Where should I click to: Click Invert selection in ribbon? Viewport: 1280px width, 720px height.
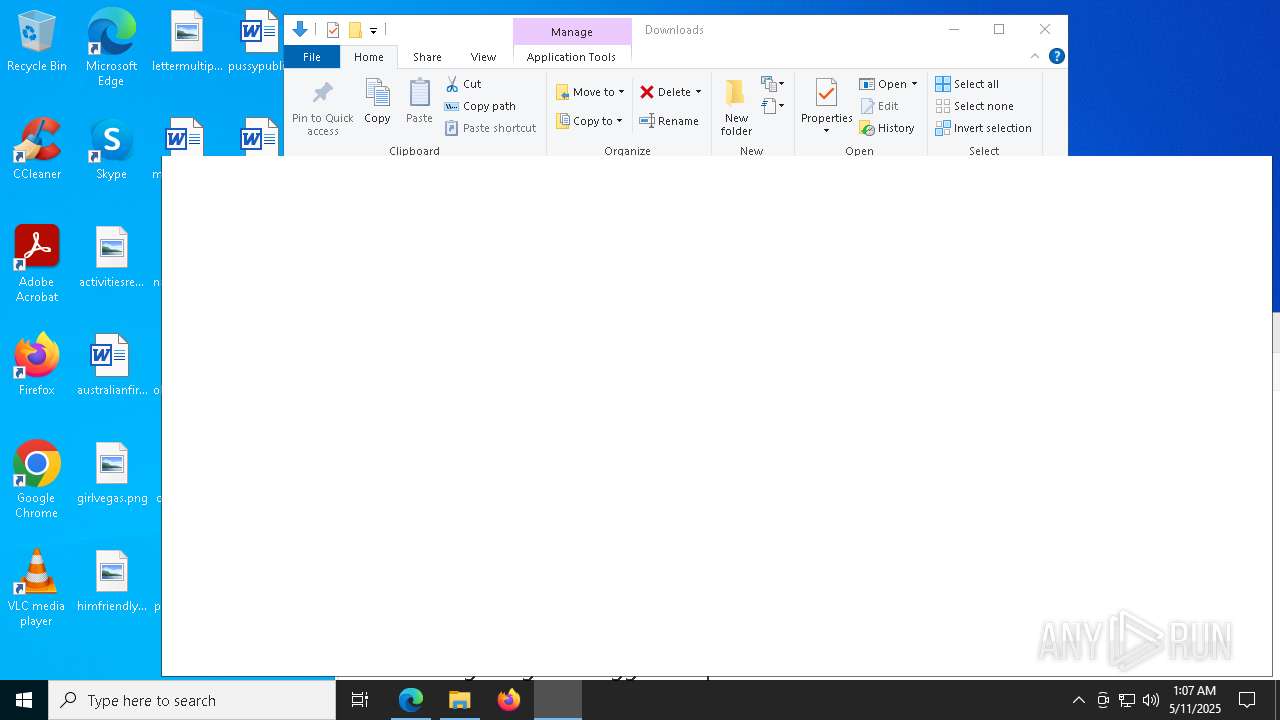pyautogui.click(x=984, y=128)
